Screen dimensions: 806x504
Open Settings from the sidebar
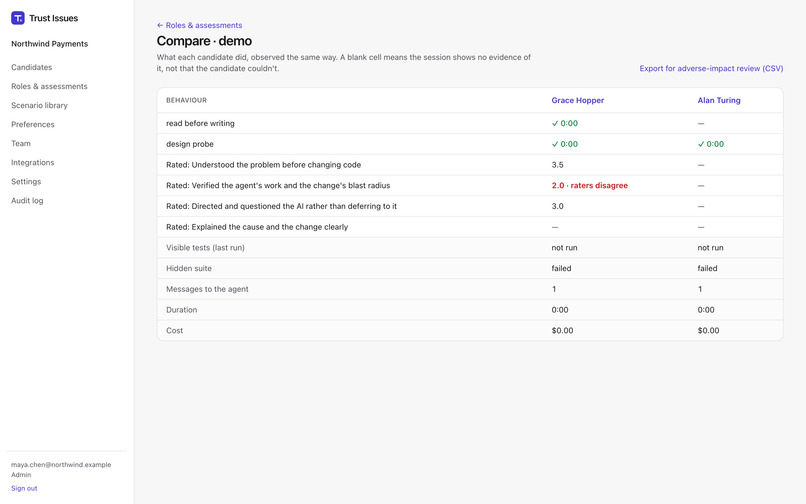(x=26, y=182)
